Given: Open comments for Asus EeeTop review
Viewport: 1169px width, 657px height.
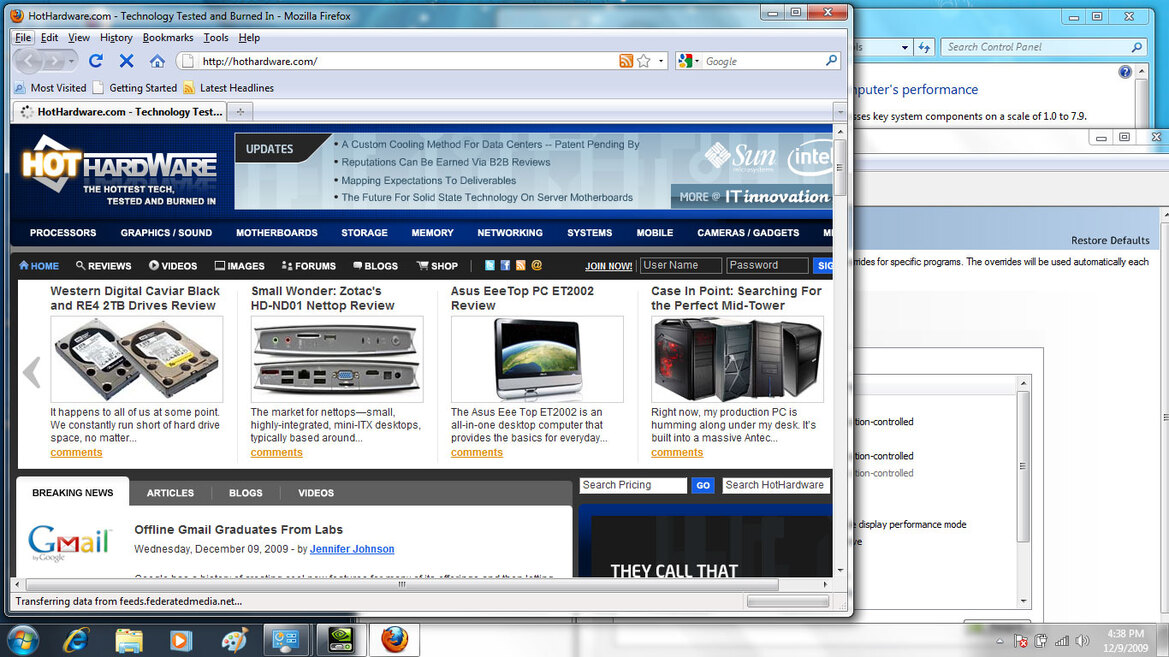Looking at the screenshot, I should pos(476,453).
